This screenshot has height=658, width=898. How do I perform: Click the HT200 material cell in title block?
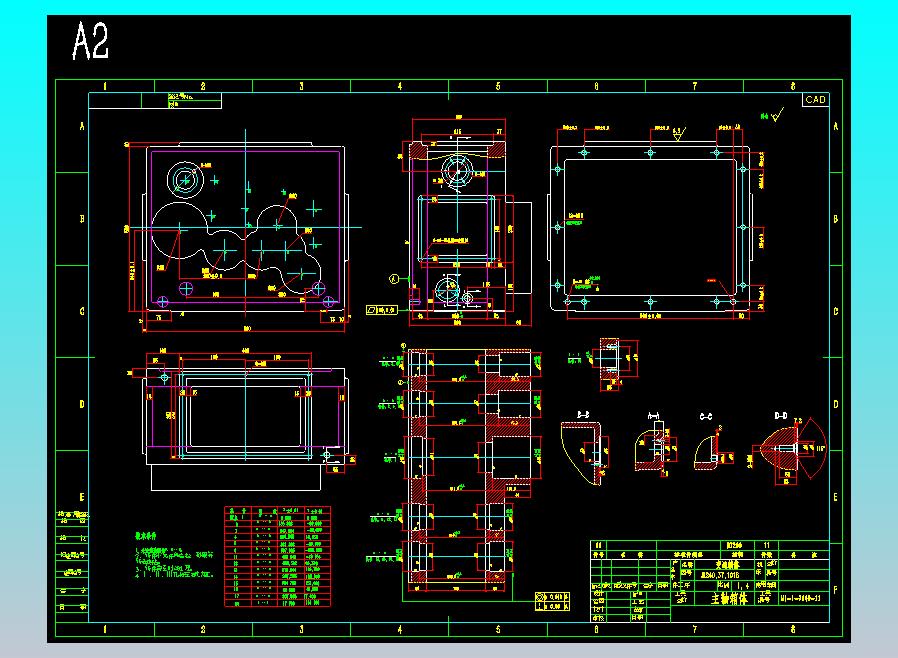734,545
